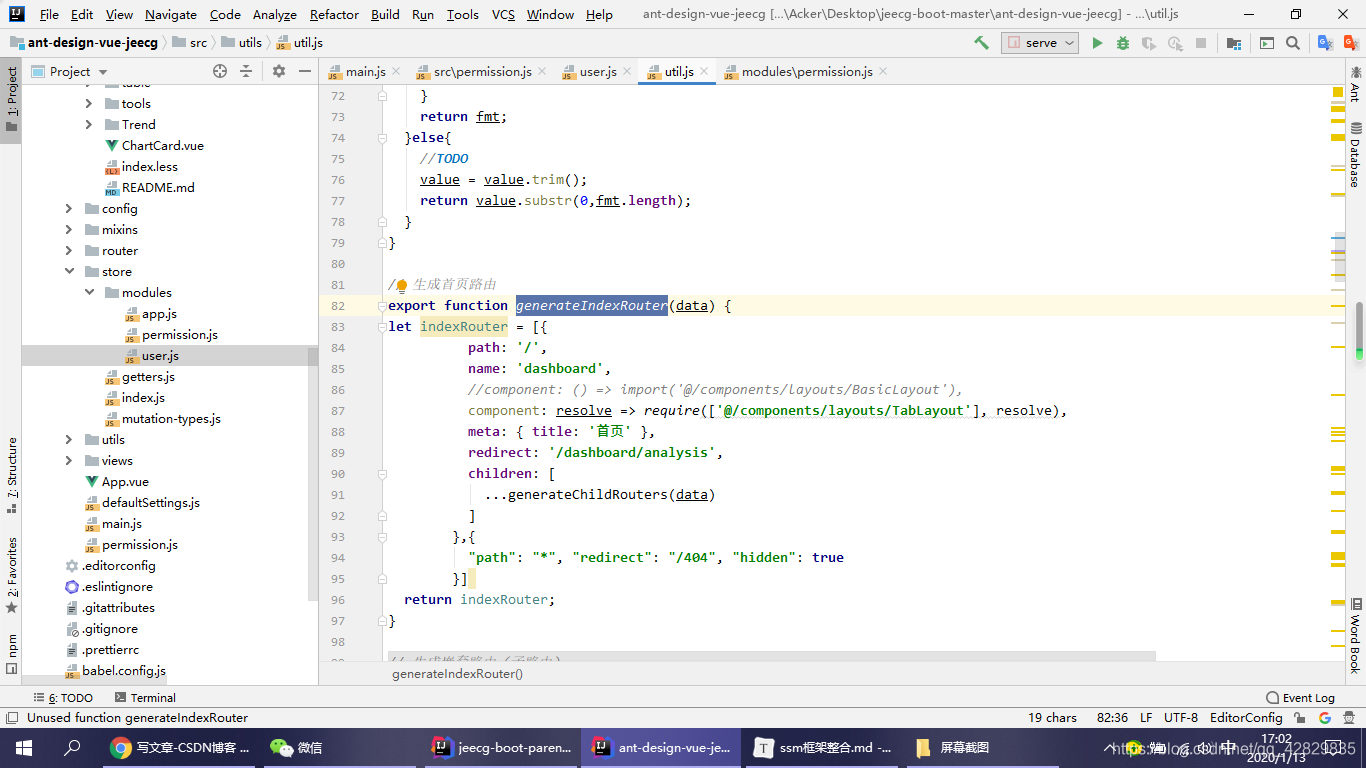Open the Database tool window
Viewport: 1366px width, 768px height.
[1356, 154]
